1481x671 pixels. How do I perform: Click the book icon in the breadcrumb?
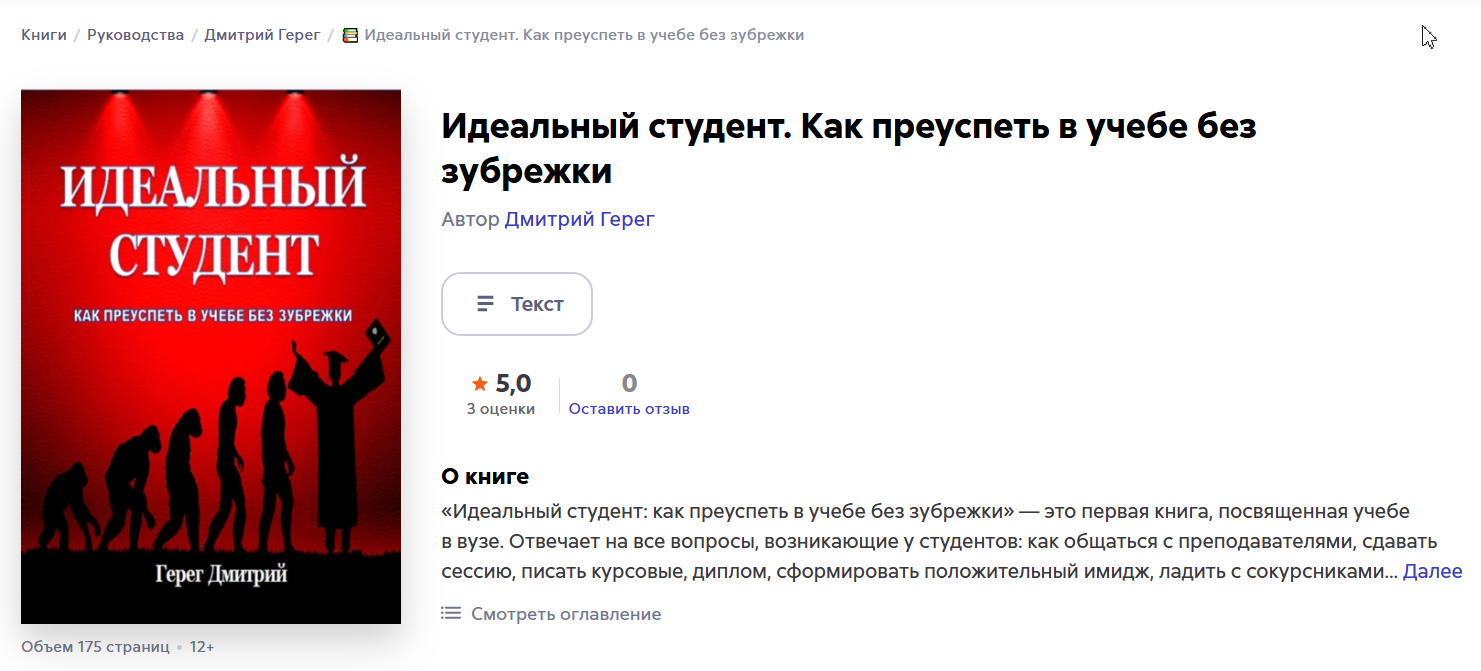(350, 34)
